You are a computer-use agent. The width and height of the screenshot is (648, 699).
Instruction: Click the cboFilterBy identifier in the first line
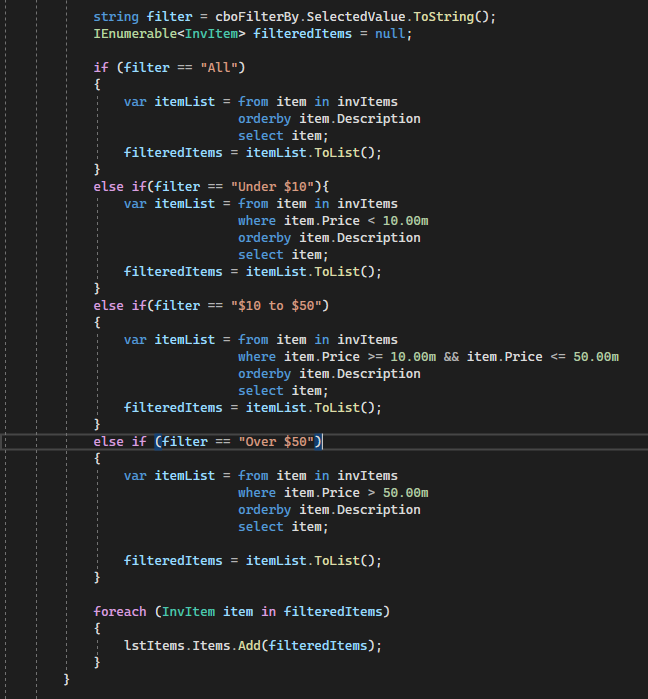[x=257, y=17]
